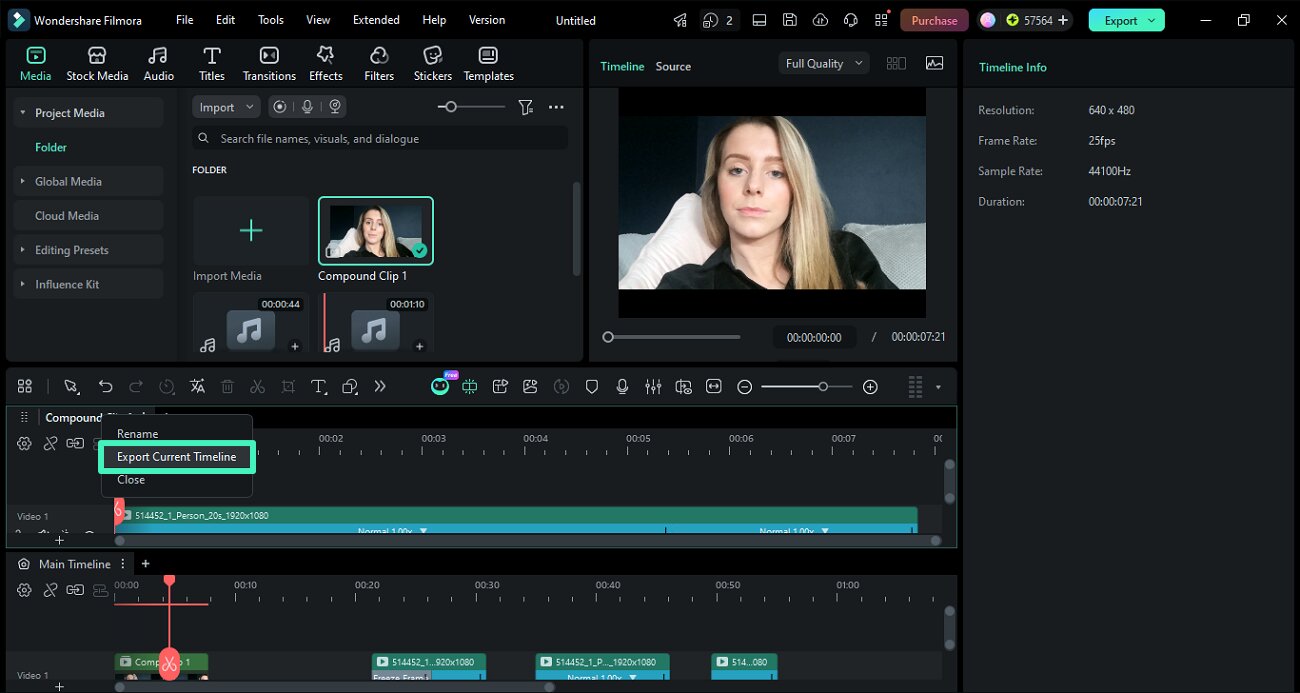The width and height of the screenshot is (1300, 693).
Task: Open the Transitions tab
Action: pyautogui.click(x=269, y=64)
